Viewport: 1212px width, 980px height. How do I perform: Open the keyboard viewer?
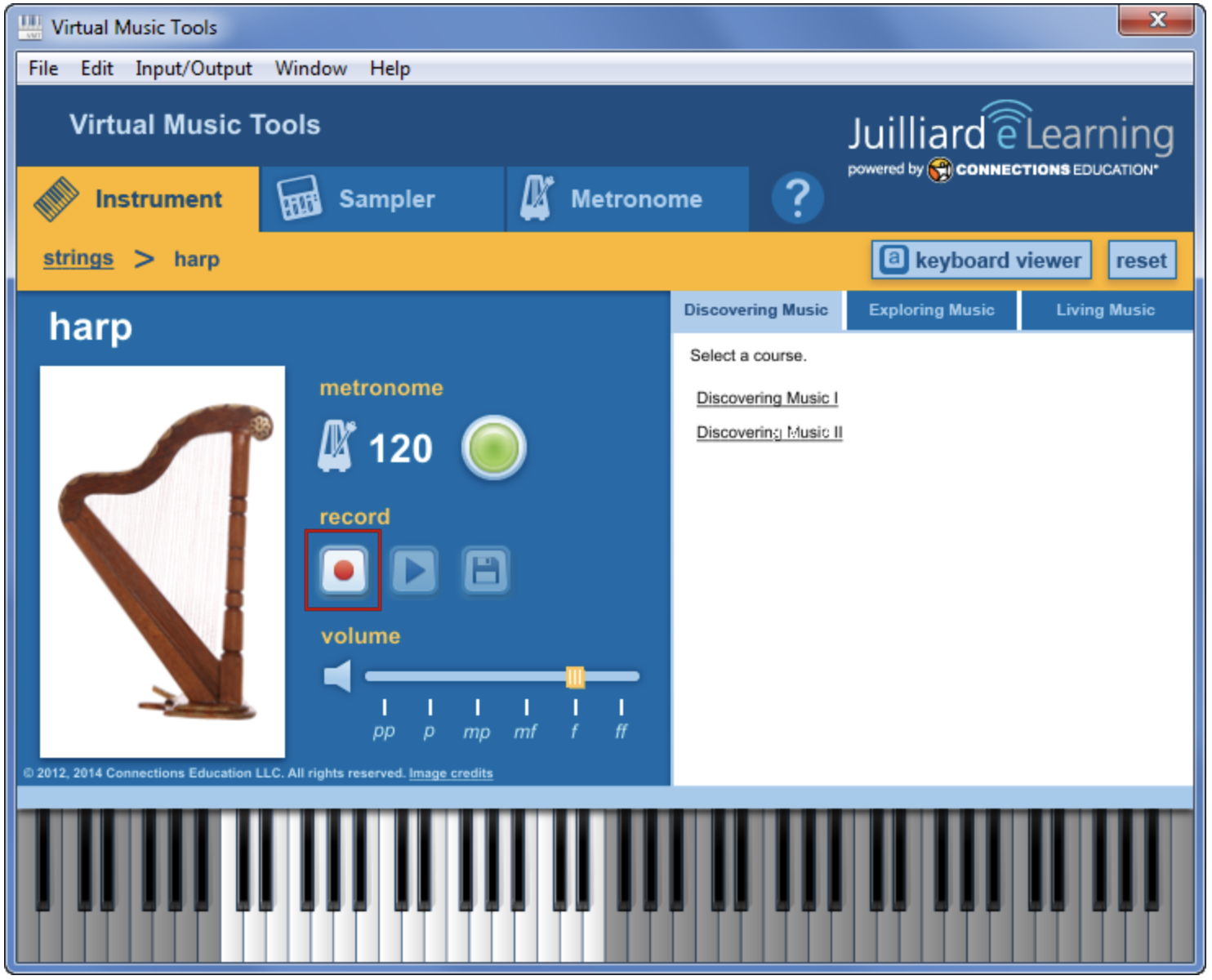pyautogui.click(x=981, y=261)
